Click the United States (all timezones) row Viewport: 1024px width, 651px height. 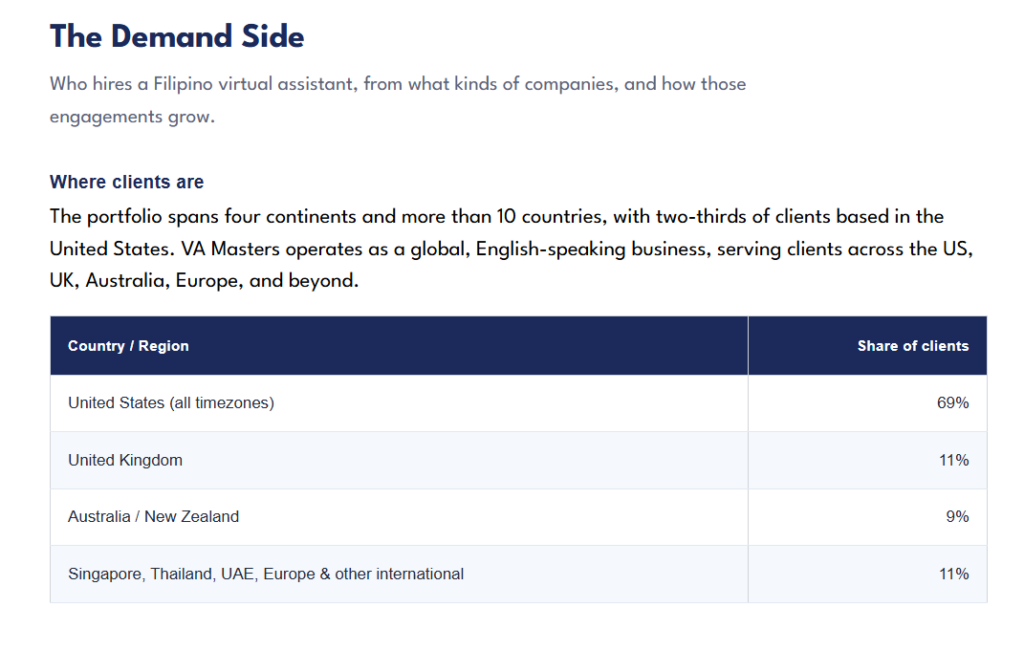(x=519, y=403)
